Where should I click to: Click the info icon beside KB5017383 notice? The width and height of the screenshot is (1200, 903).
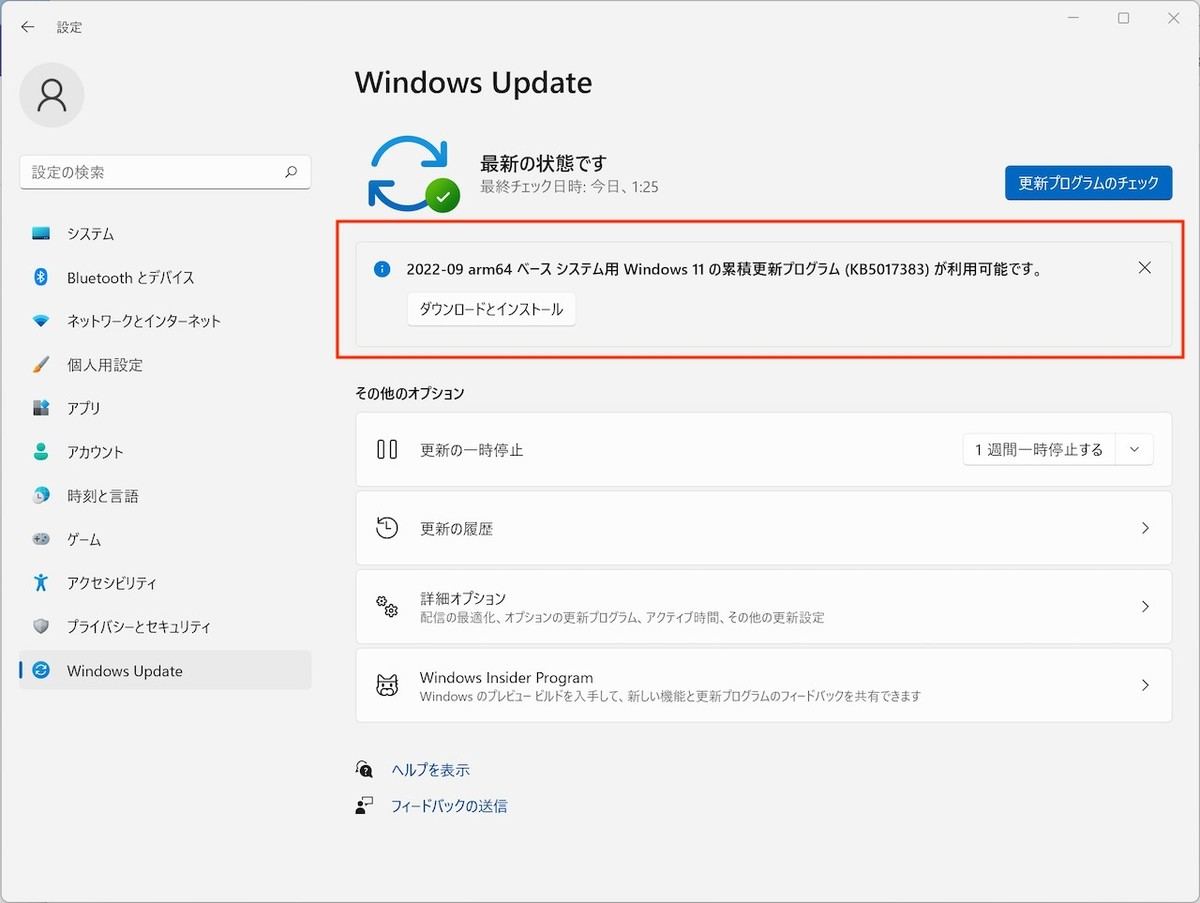[381, 269]
